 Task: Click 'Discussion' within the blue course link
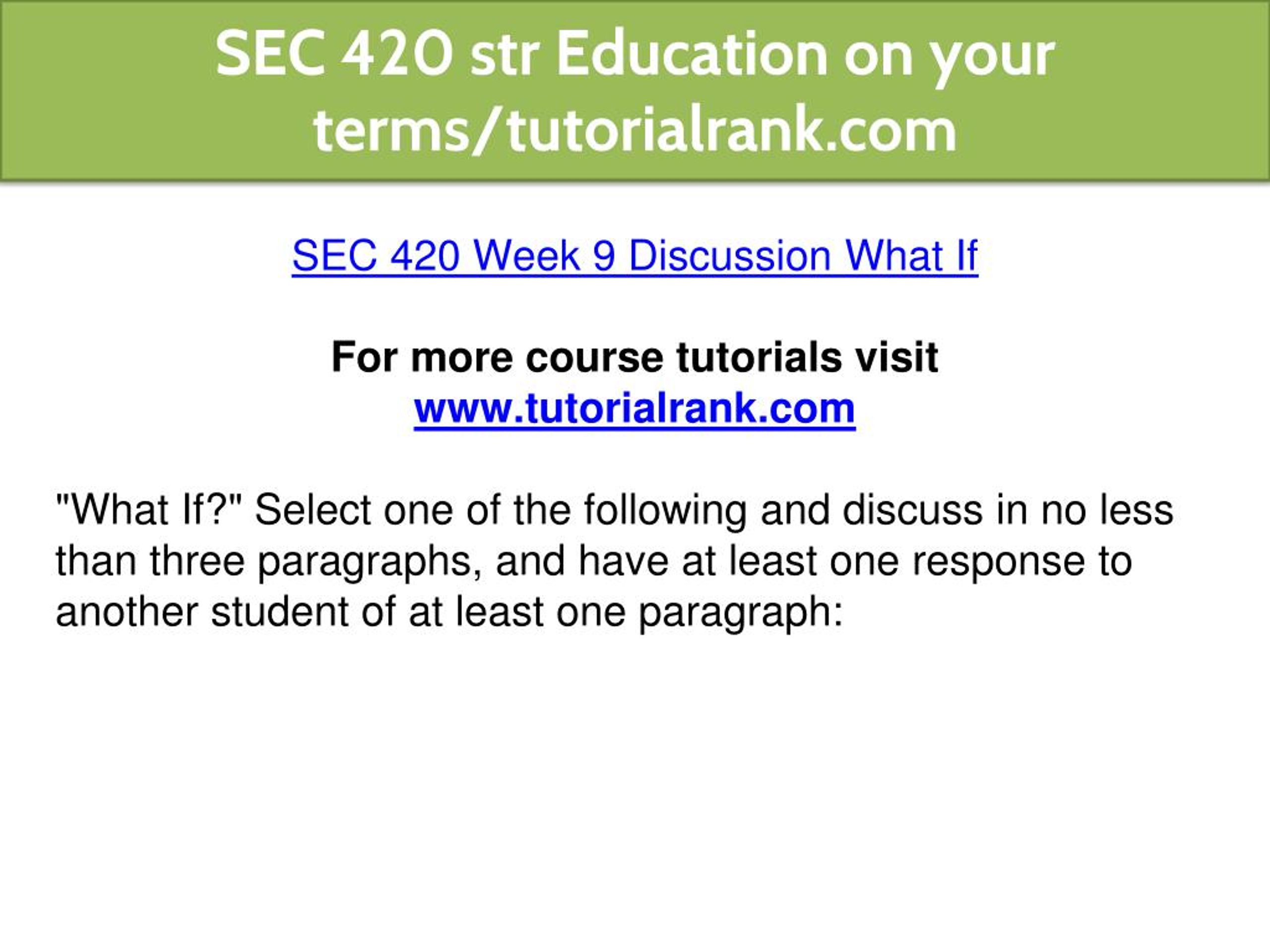730,255
